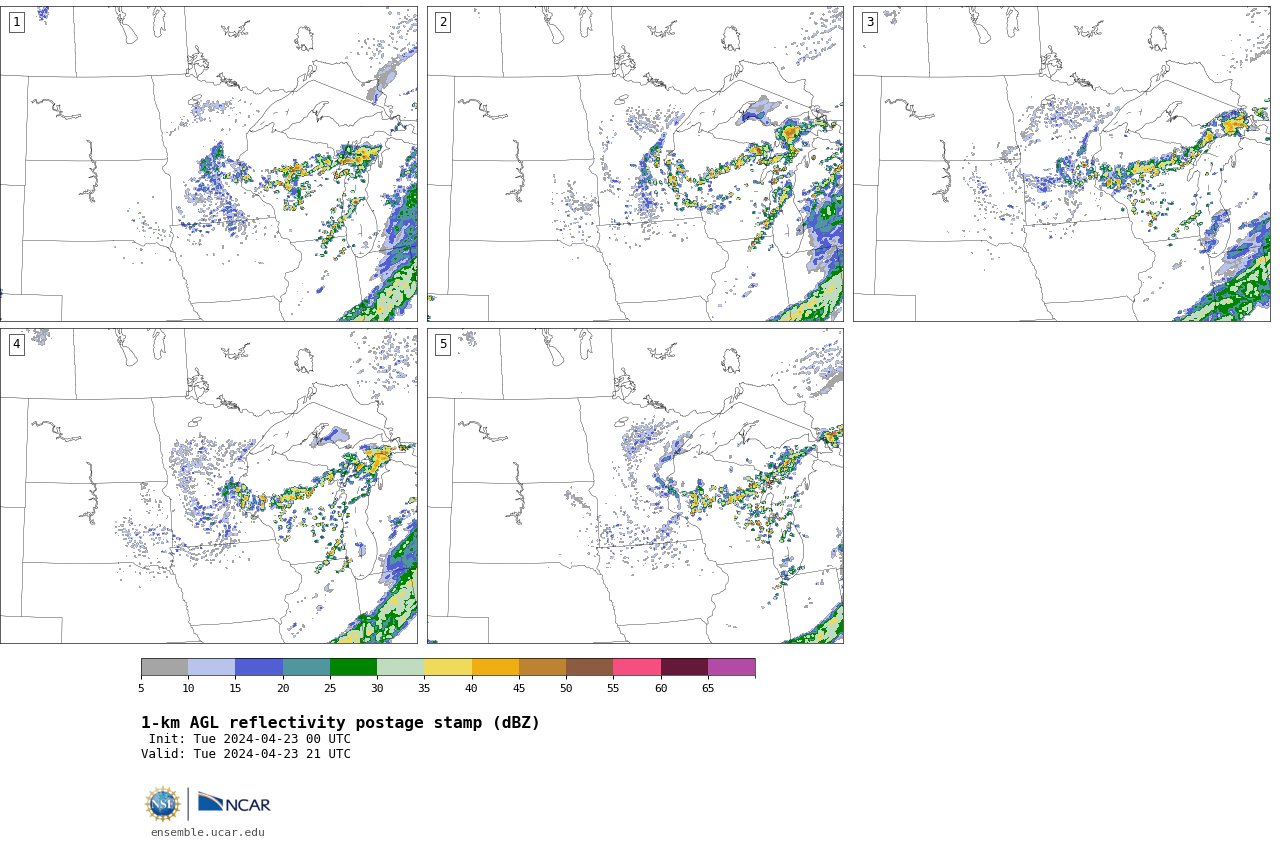This screenshot has height=844, width=1280.
Task: Click the NSF logo
Action: point(162,804)
